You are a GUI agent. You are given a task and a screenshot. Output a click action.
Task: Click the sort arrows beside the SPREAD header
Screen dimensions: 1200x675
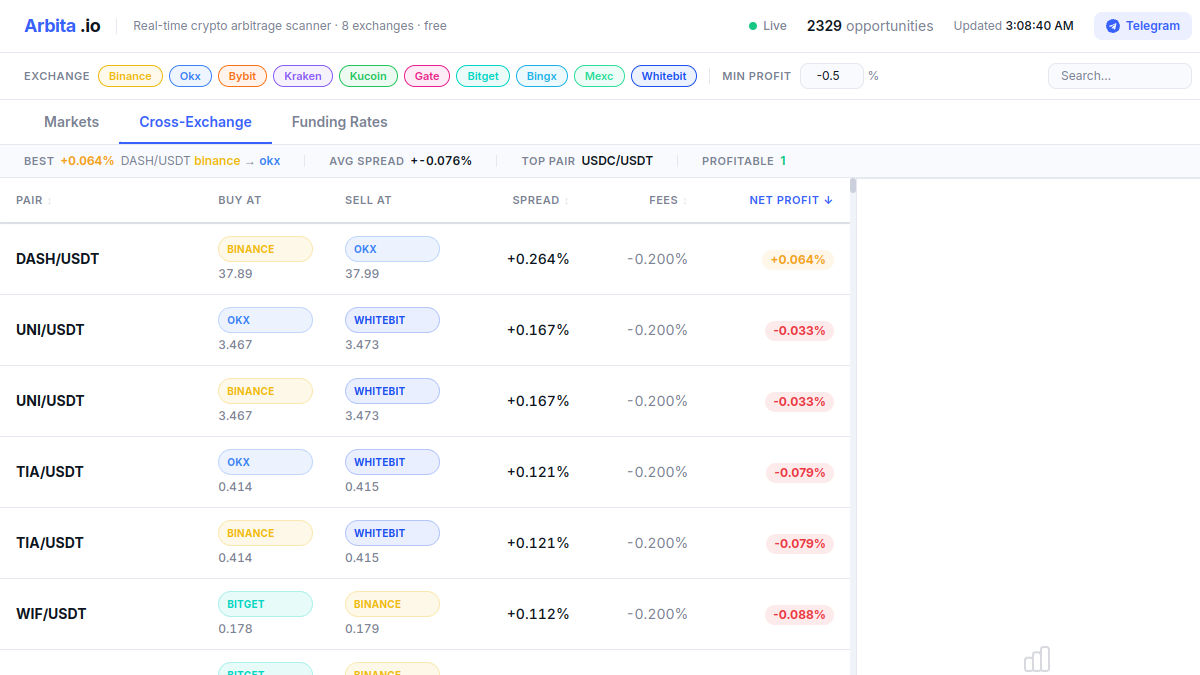coord(567,201)
